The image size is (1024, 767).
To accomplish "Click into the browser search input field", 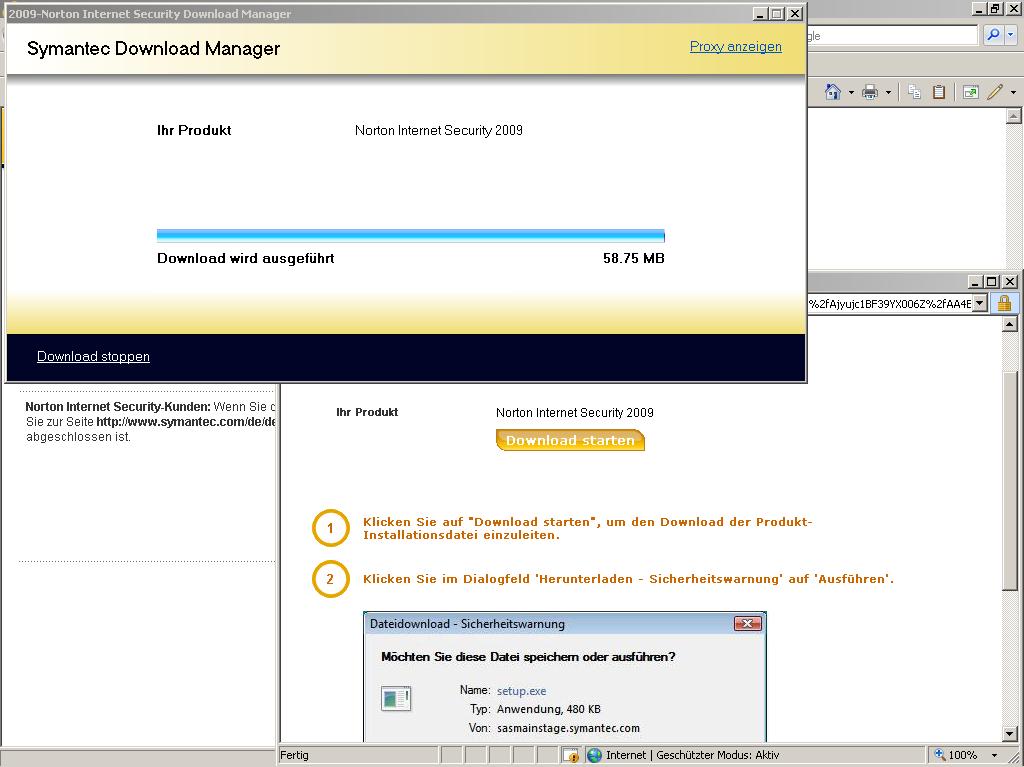I will (x=892, y=36).
